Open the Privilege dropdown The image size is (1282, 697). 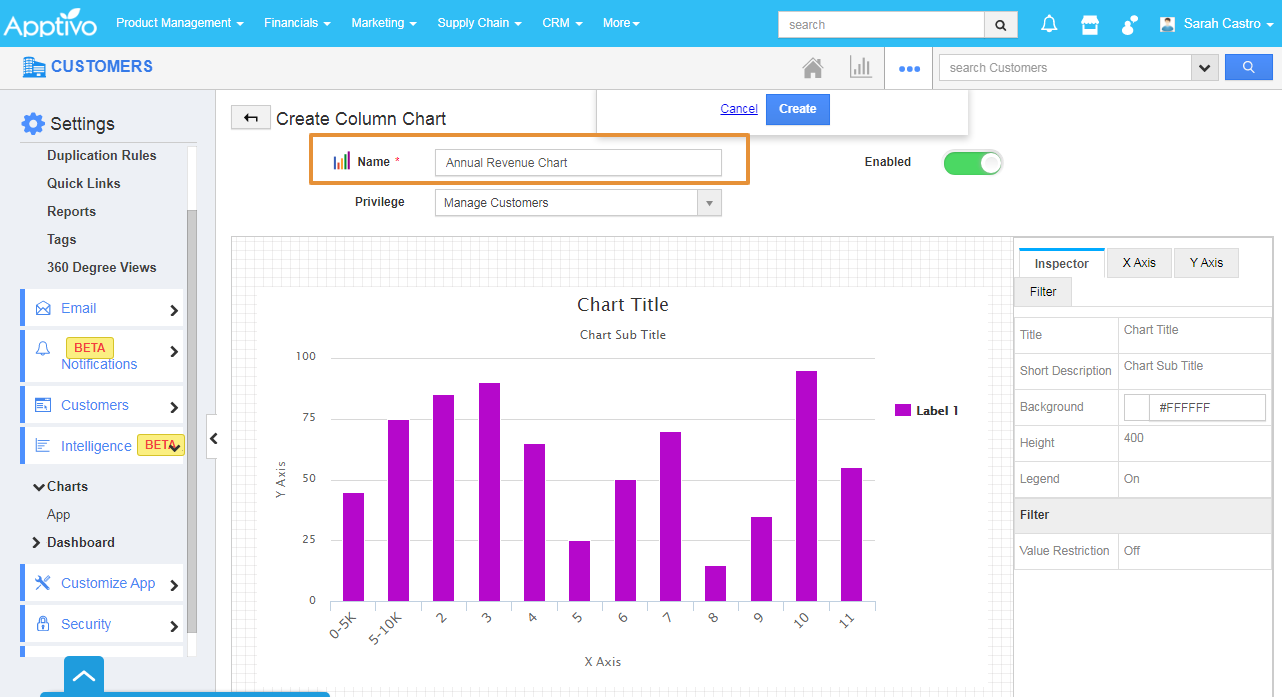[577, 203]
